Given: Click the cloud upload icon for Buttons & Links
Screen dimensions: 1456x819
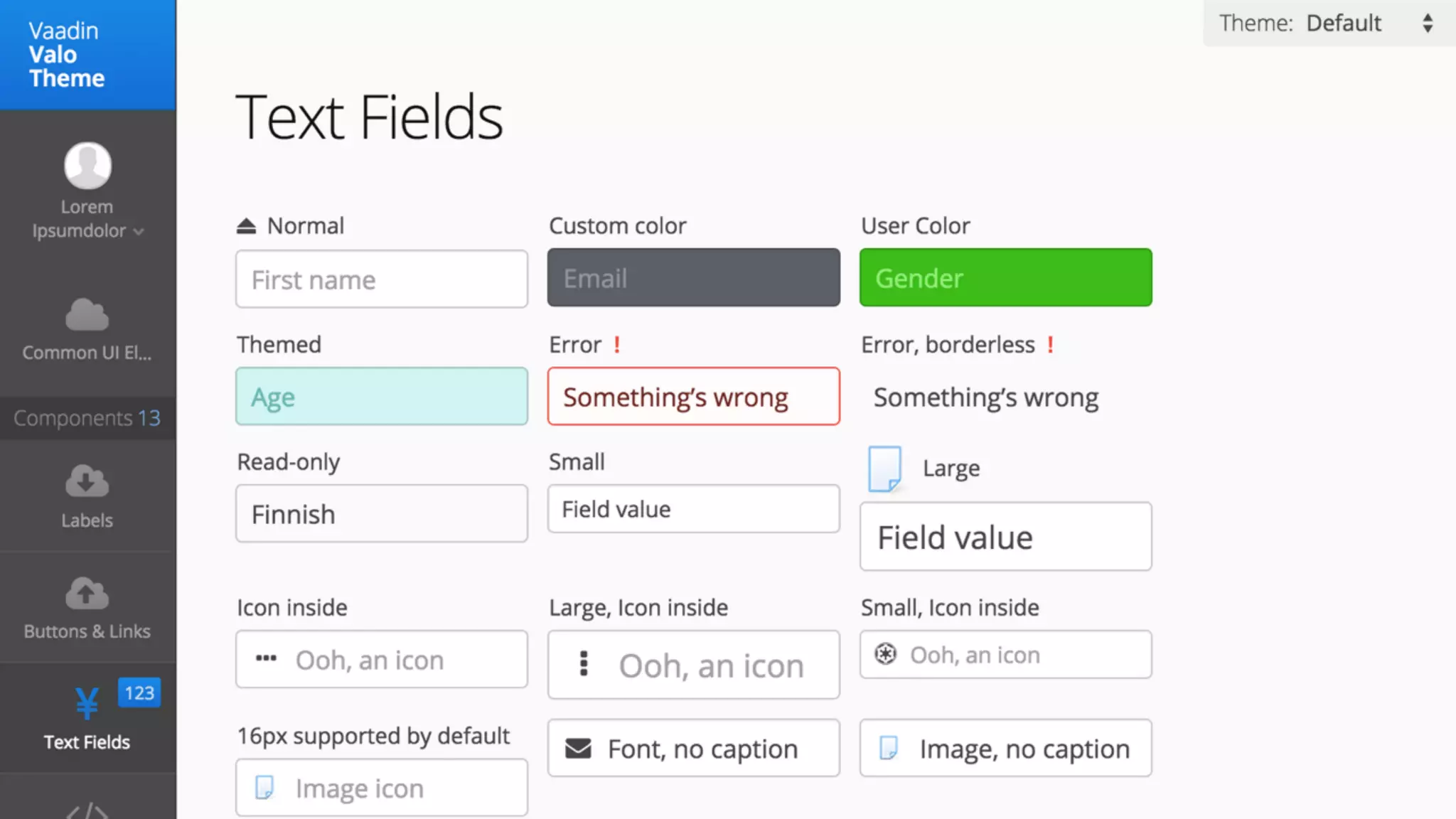Looking at the screenshot, I should [87, 593].
